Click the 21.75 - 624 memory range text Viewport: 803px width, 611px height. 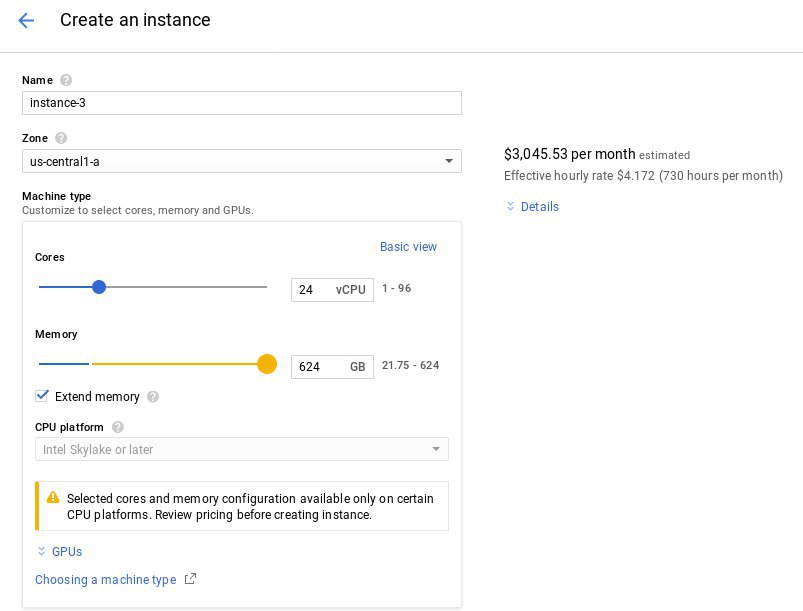410,365
